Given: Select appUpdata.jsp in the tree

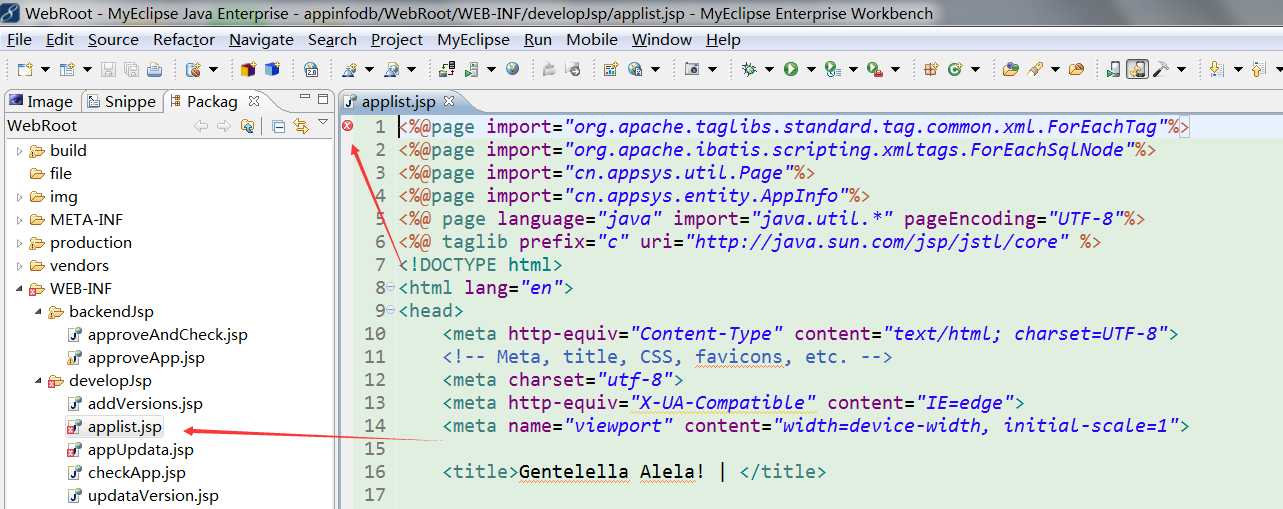Looking at the screenshot, I should [141, 450].
